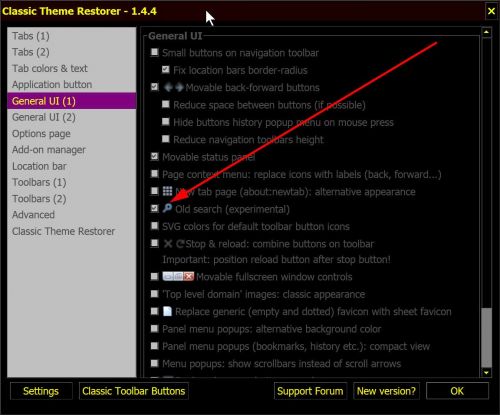Toggle Movable back-forward buttons checkbox

click(154, 87)
